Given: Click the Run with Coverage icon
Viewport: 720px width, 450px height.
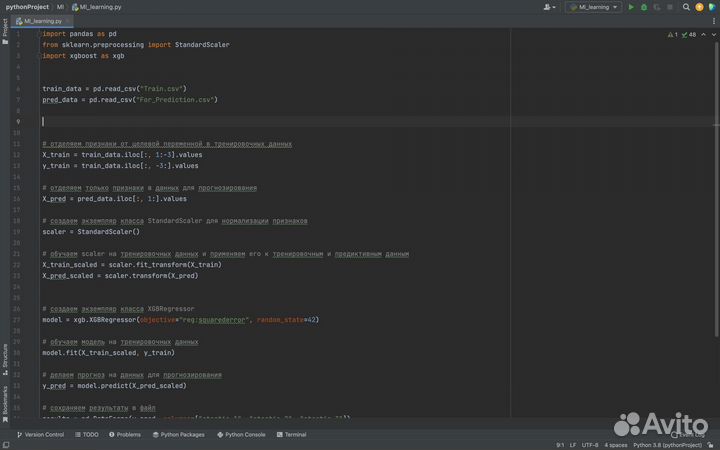Looking at the screenshot, I should (657, 7).
